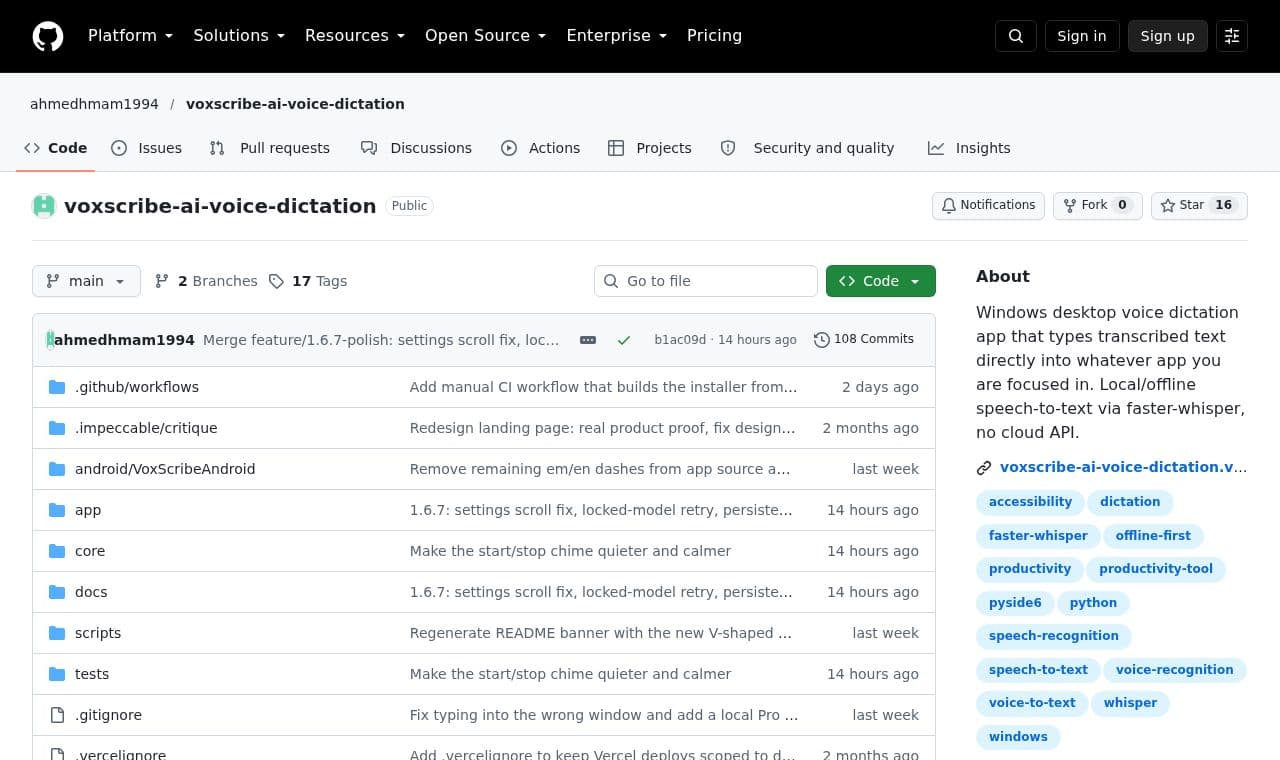Image resolution: width=1280 pixels, height=760 pixels.
Task: Click the green check status icon for the latest commit
Action: point(624,340)
